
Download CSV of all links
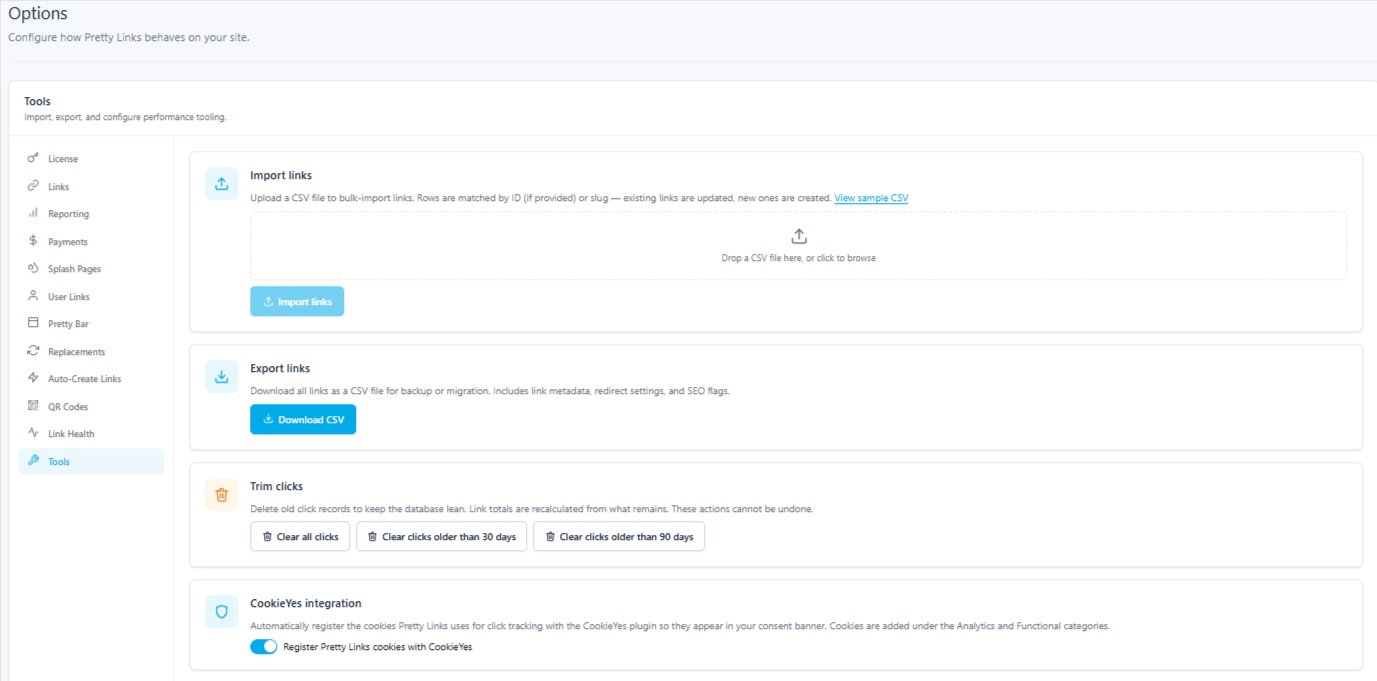303,420
